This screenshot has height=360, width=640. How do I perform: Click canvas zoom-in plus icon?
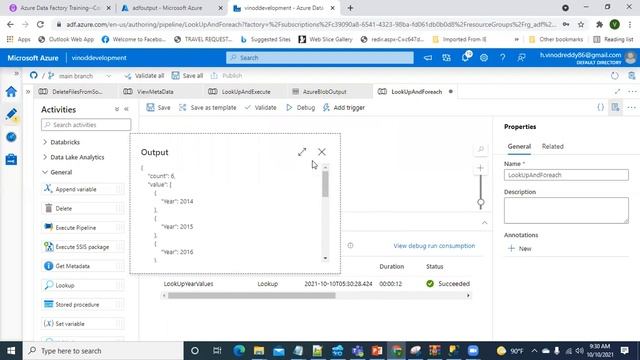pyautogui.click(x=480, y=168)
